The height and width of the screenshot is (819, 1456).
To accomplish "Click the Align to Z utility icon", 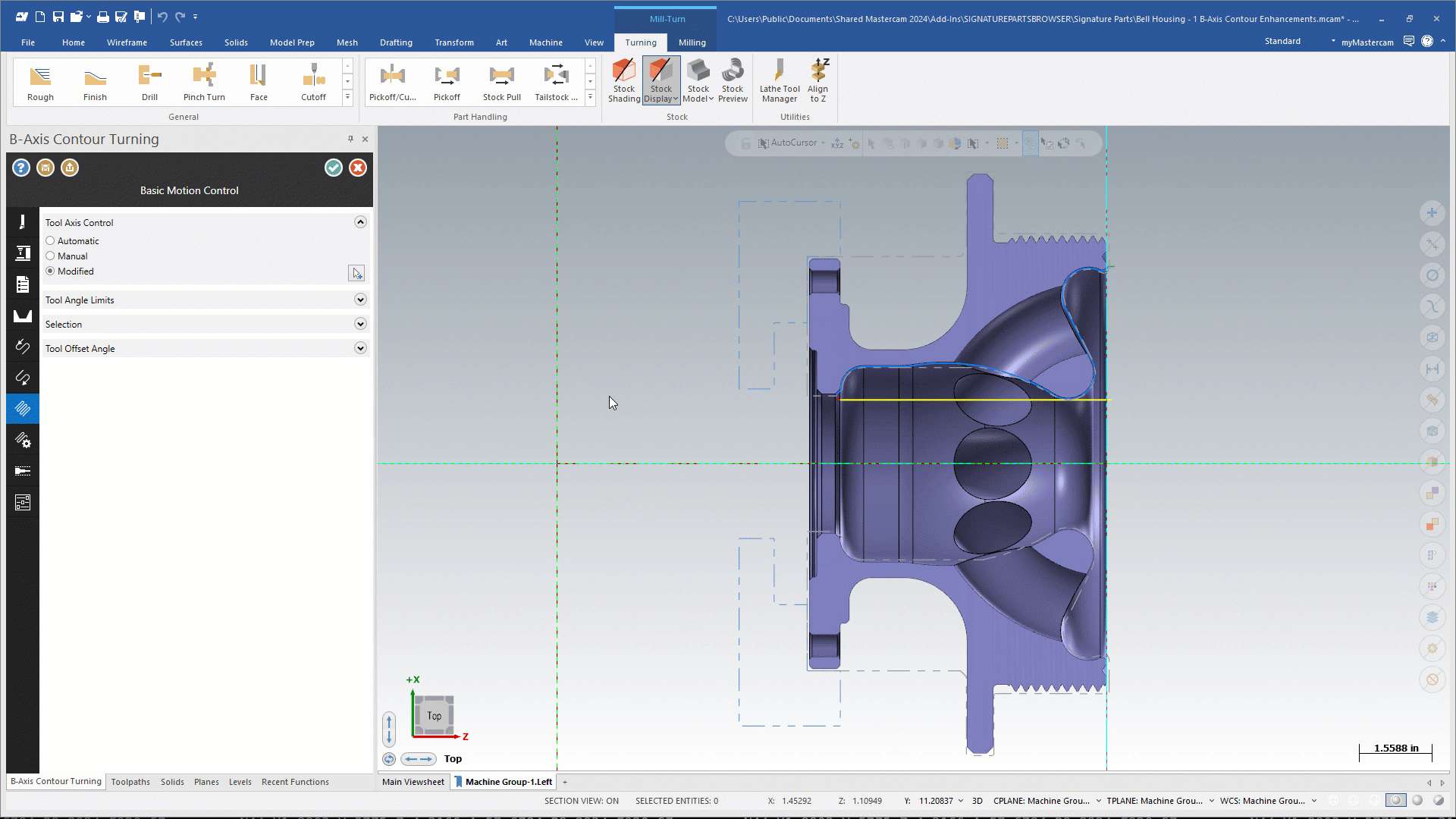I will 818,79.
